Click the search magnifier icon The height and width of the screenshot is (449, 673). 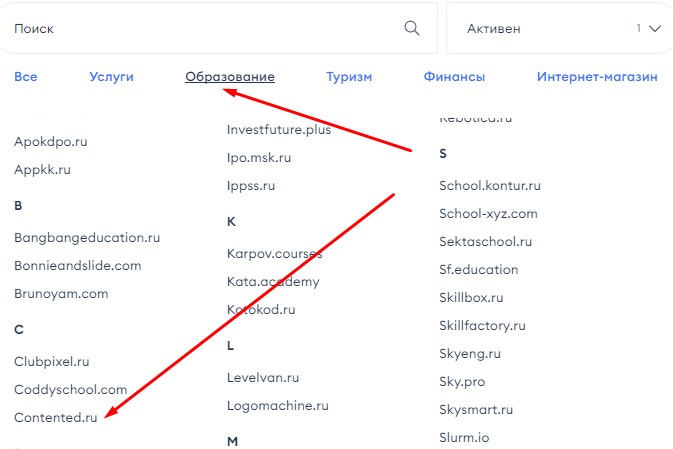pos(412,28)
